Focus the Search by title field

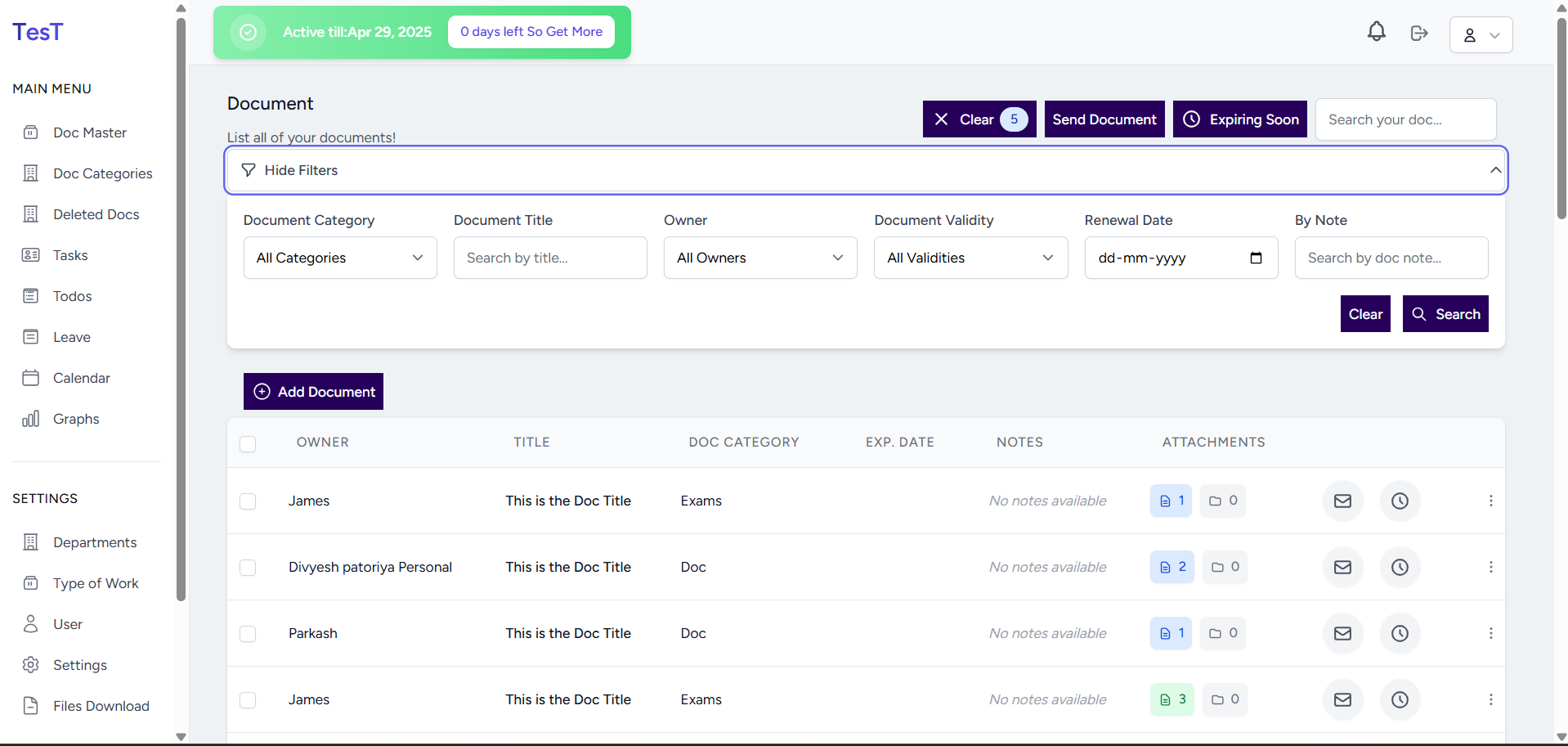point(550,258)
